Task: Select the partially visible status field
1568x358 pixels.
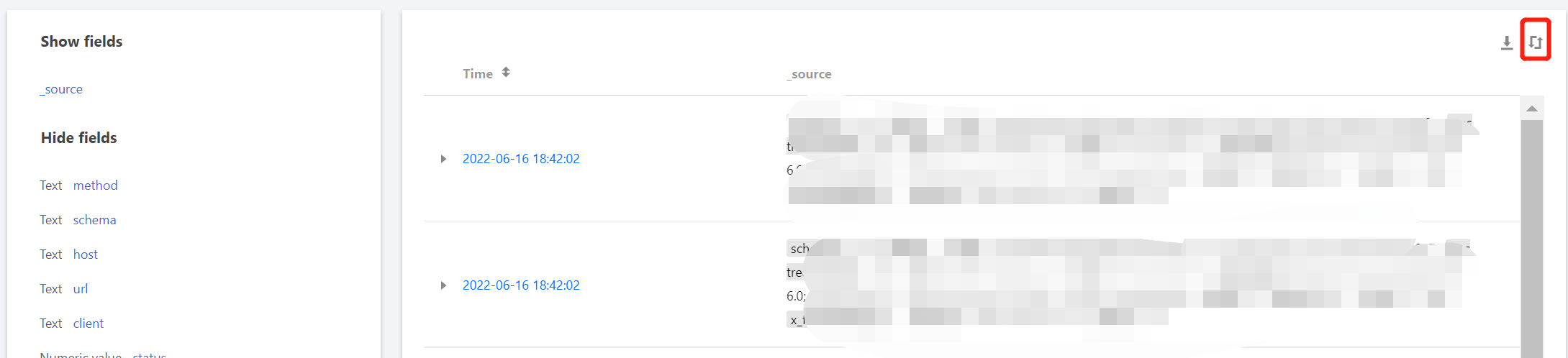Action: [x=149, y=354]
